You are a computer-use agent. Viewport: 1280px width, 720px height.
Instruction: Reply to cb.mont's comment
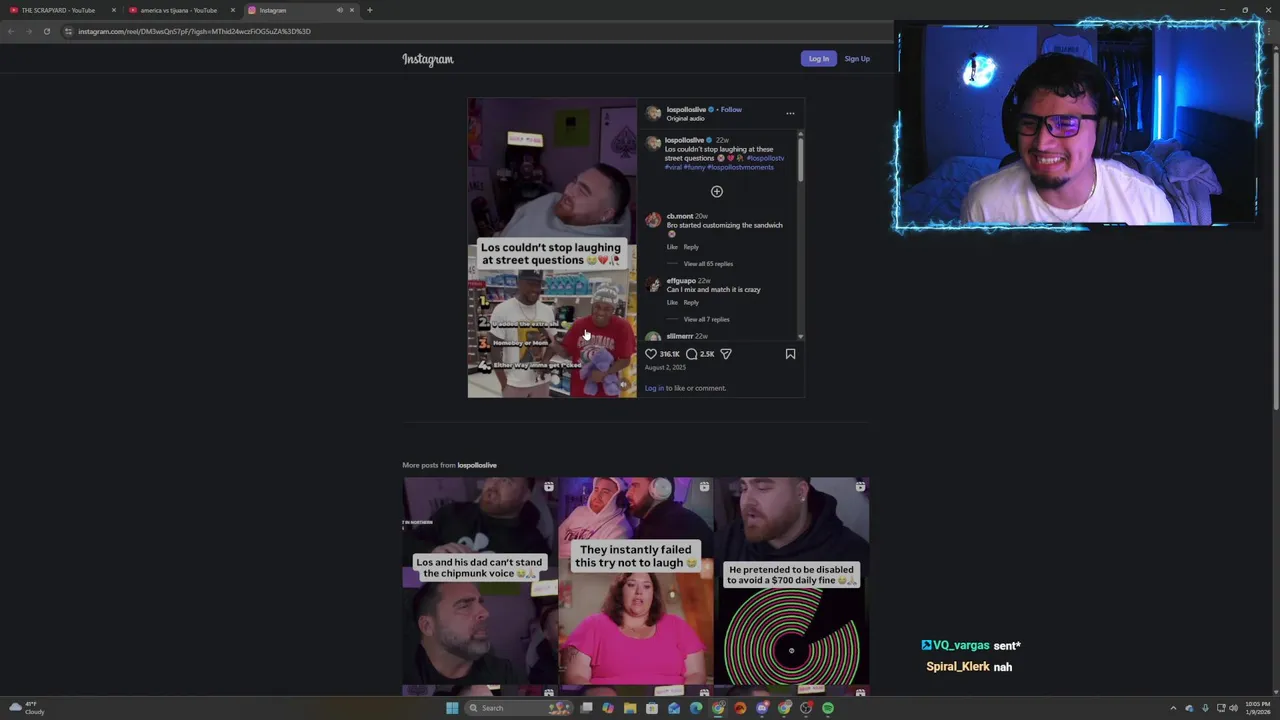click(x=691, y=247)
